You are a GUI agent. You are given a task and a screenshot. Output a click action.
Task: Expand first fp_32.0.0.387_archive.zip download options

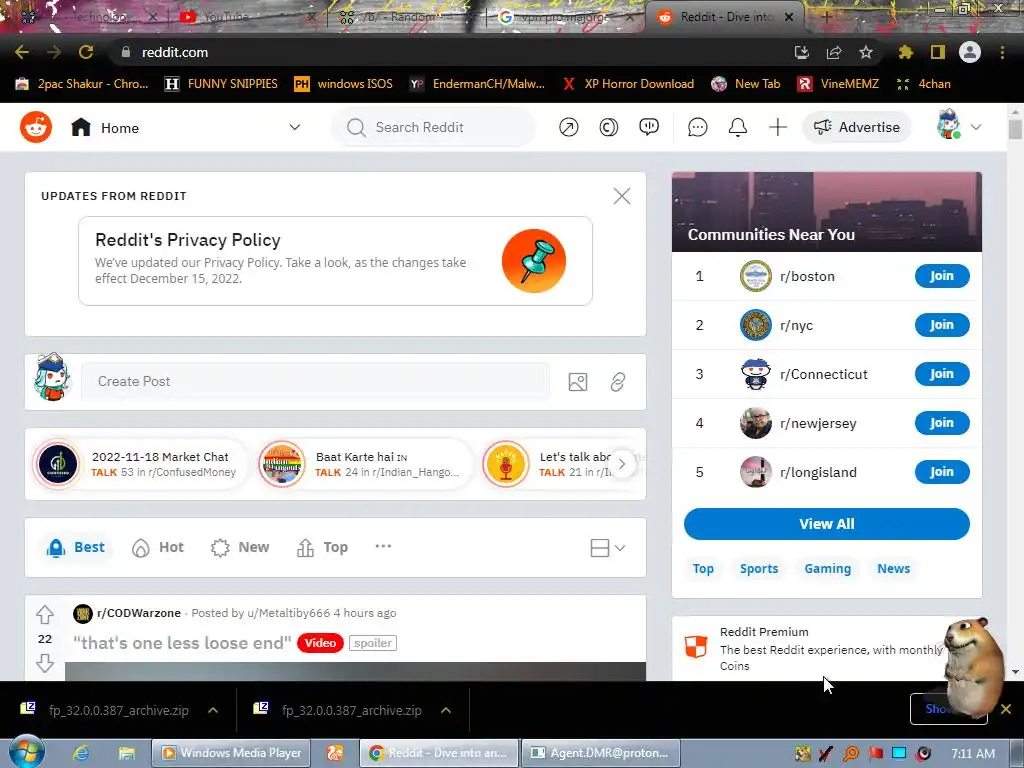213,710
